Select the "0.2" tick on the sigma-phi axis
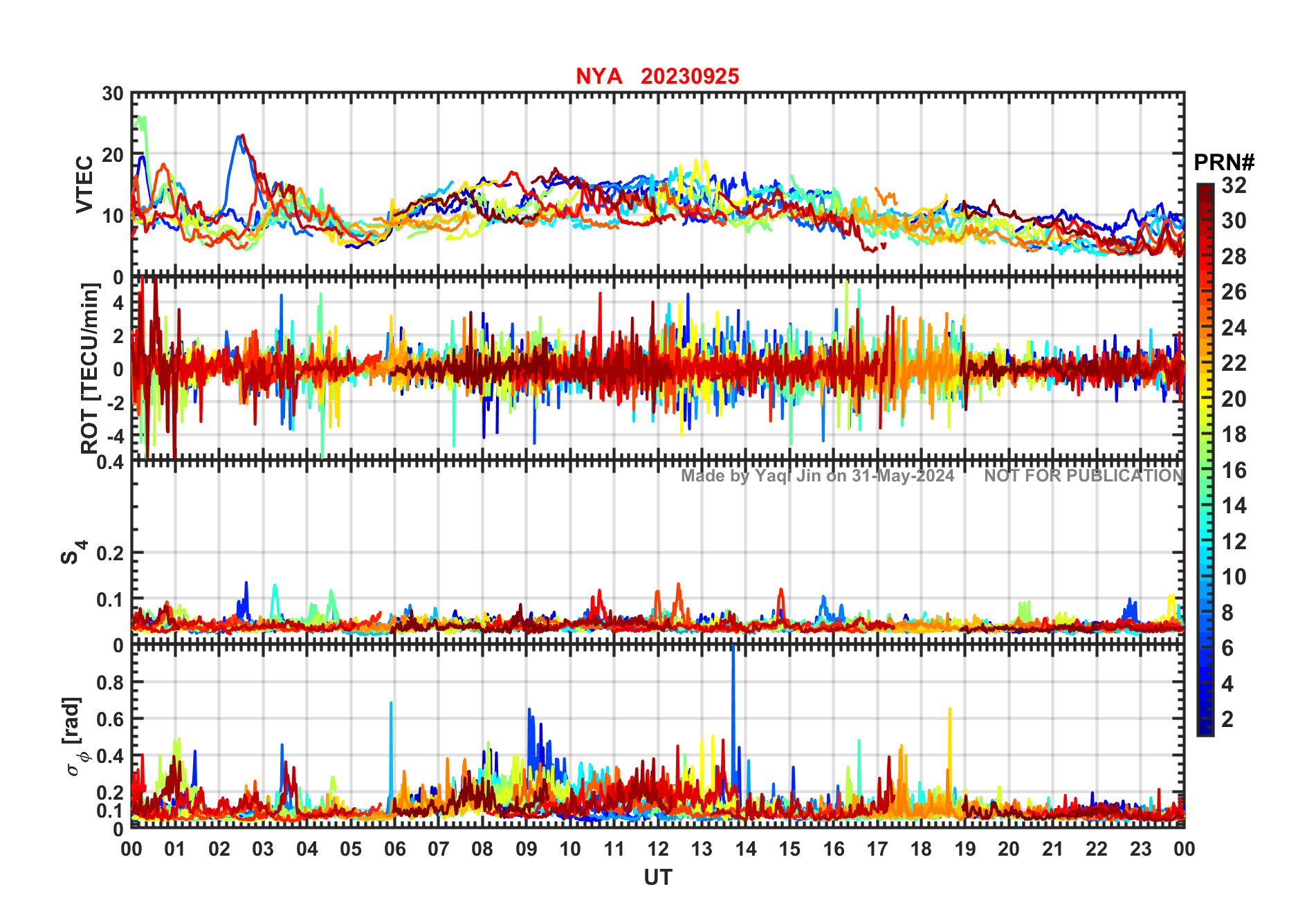The height and width of the screenshot is (920, 1316). tap(111, 792)
